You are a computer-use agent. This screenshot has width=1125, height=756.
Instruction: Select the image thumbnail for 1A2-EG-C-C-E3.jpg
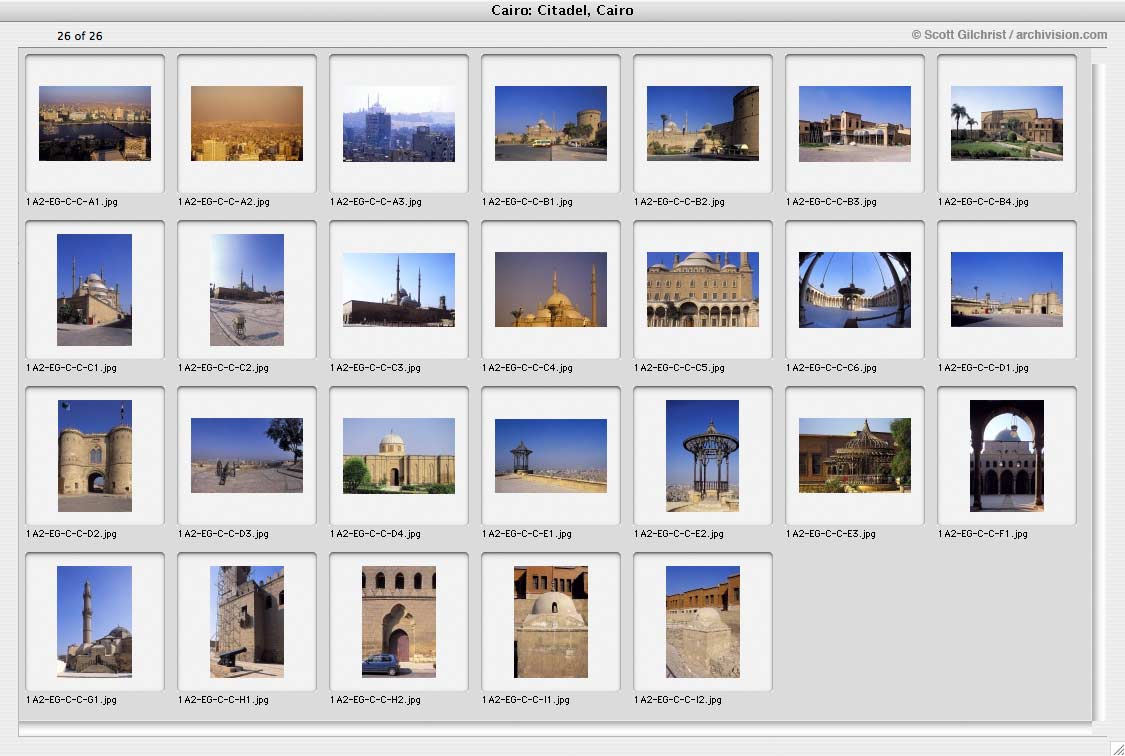tap(855, 455)
